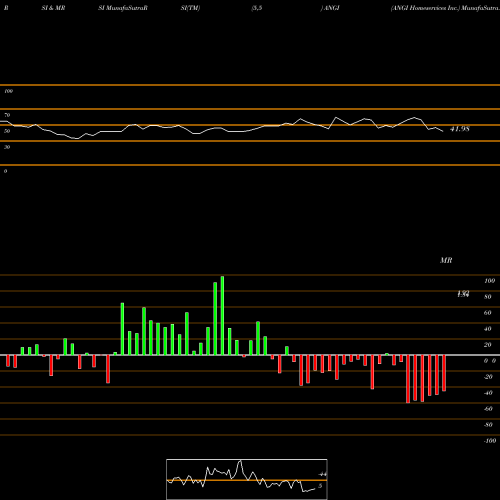Click the '0 0' zero-line label of MR
This screenshot has width=500, height=500.
click(x=490, y=361)
